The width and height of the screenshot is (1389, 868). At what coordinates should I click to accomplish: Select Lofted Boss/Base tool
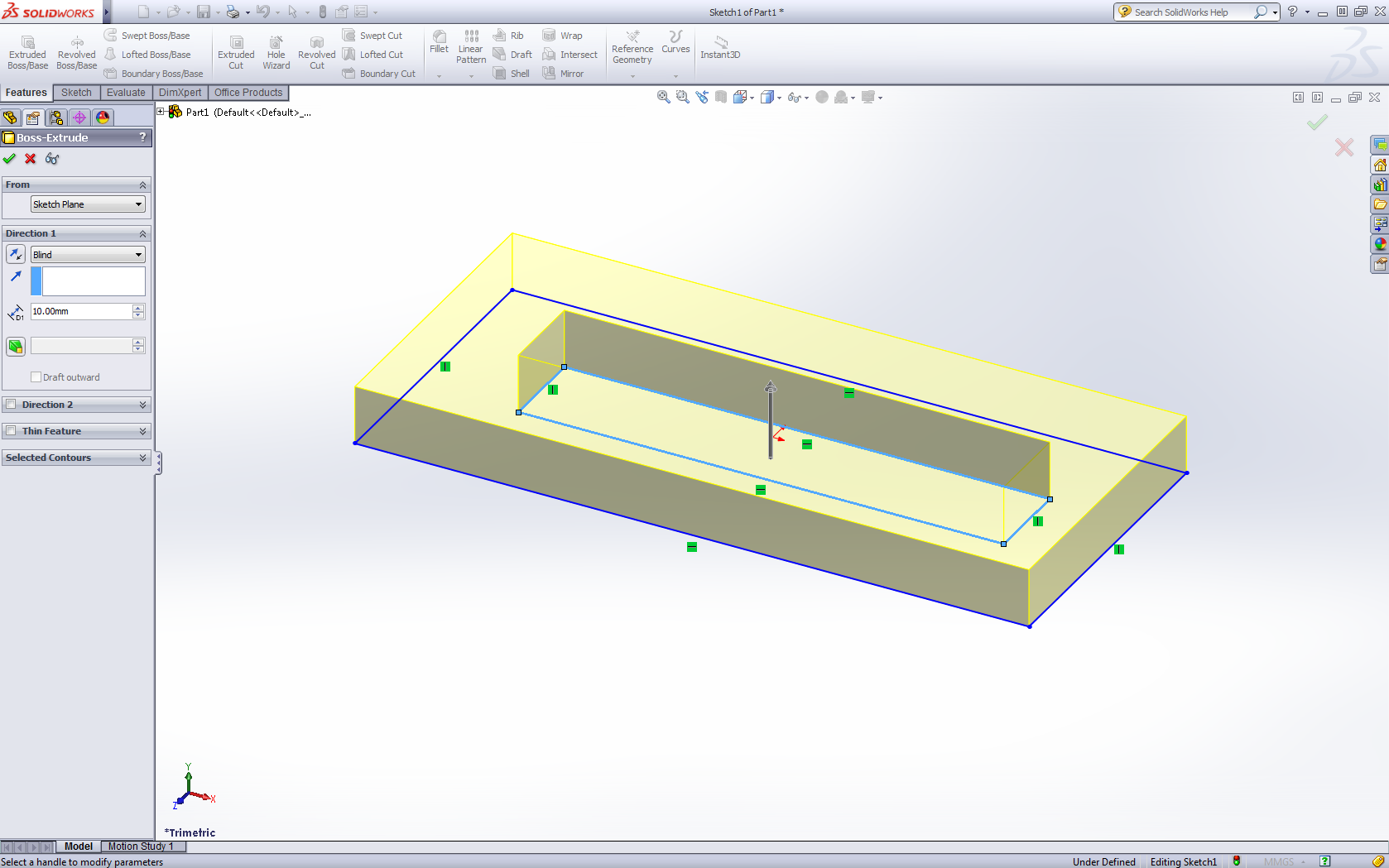pos(147,55)
